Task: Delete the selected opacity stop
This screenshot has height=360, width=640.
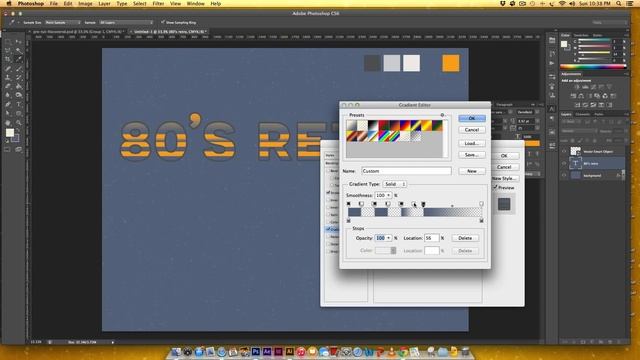Action: tap(465, 238)
